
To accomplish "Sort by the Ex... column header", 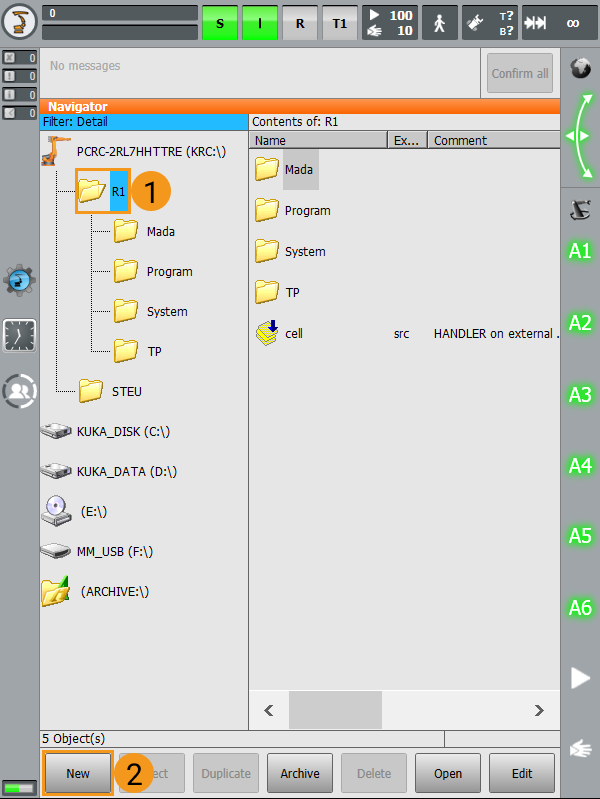I will point(407,140).
